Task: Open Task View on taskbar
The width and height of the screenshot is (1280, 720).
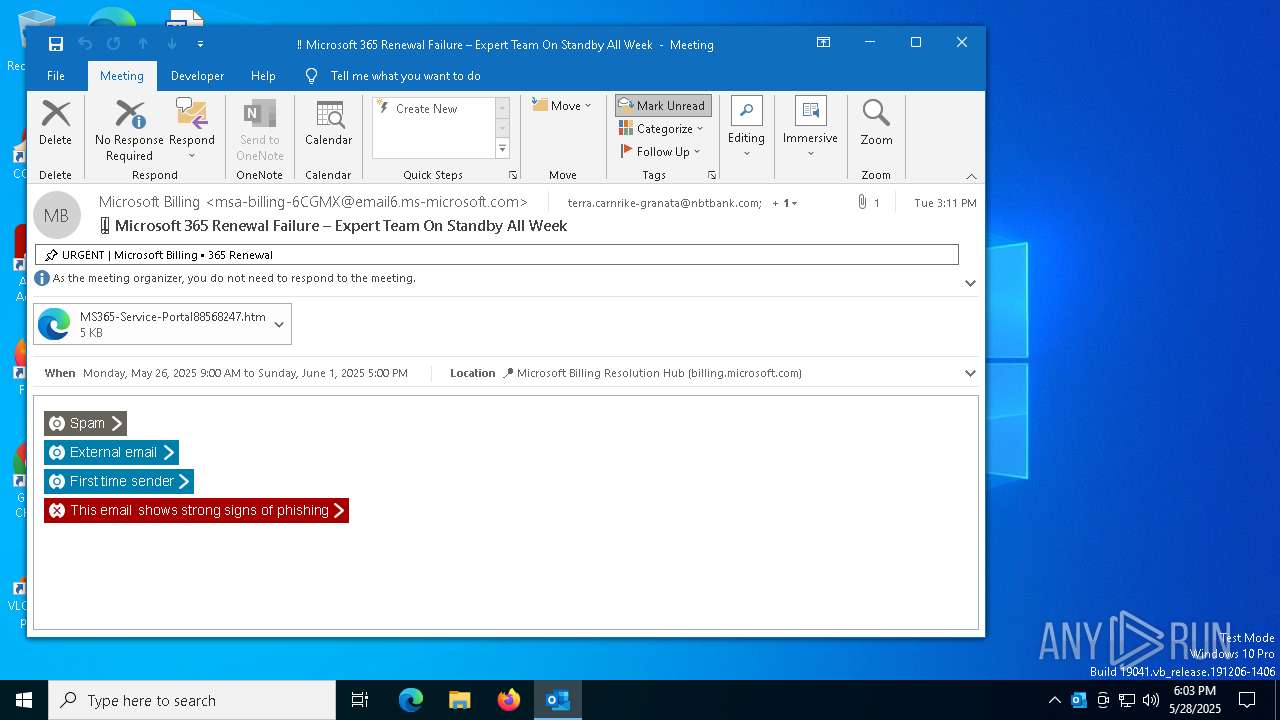Action: pos(360,700)
